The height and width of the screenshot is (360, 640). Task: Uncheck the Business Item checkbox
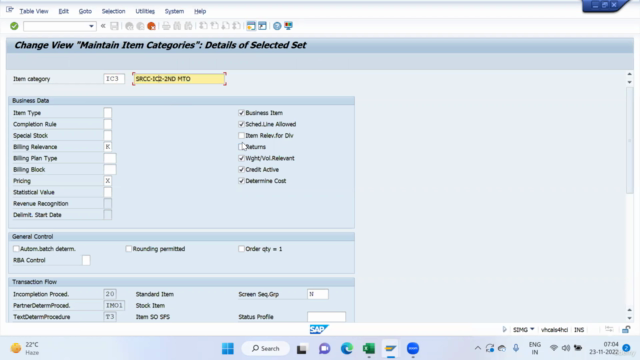[241, 113]
